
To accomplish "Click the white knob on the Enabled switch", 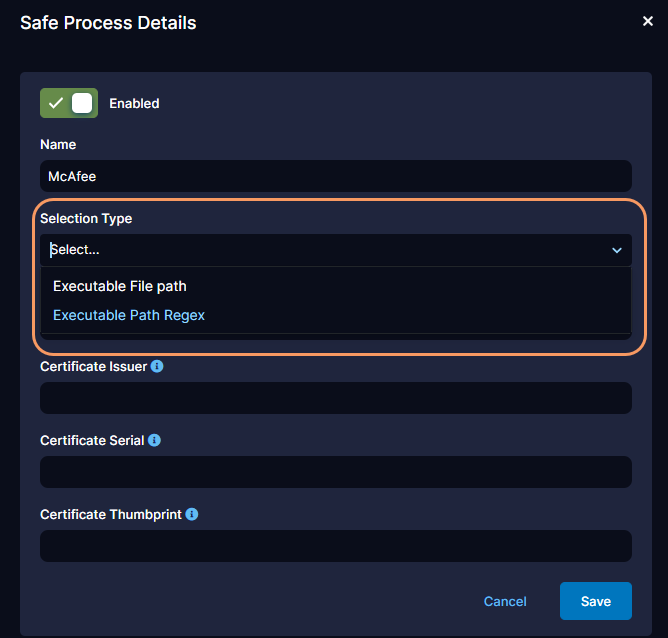I will click(82, 103).
